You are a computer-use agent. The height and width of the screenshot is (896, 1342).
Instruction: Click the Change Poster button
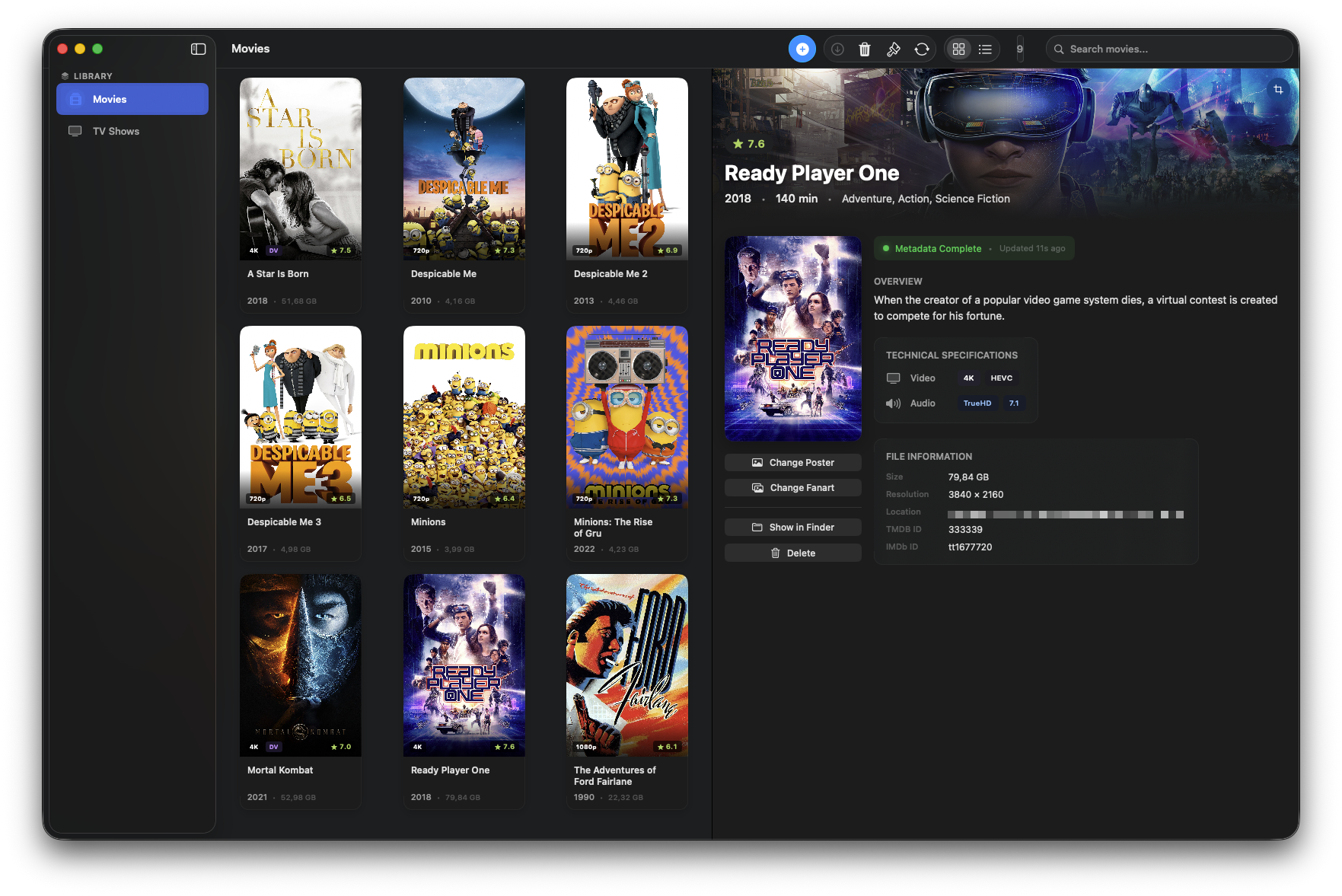pyautogui.click(x=792, y=462)
